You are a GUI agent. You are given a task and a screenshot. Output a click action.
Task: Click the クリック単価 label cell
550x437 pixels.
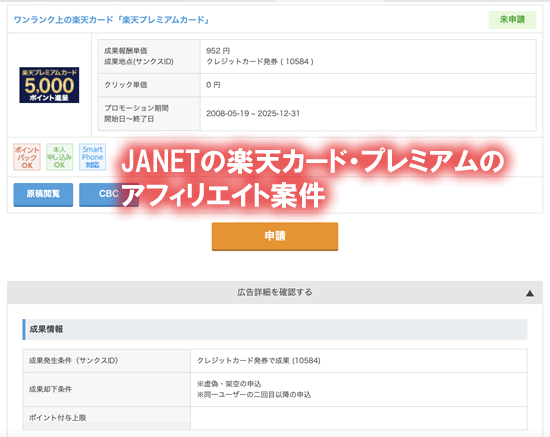coord(149,85)
